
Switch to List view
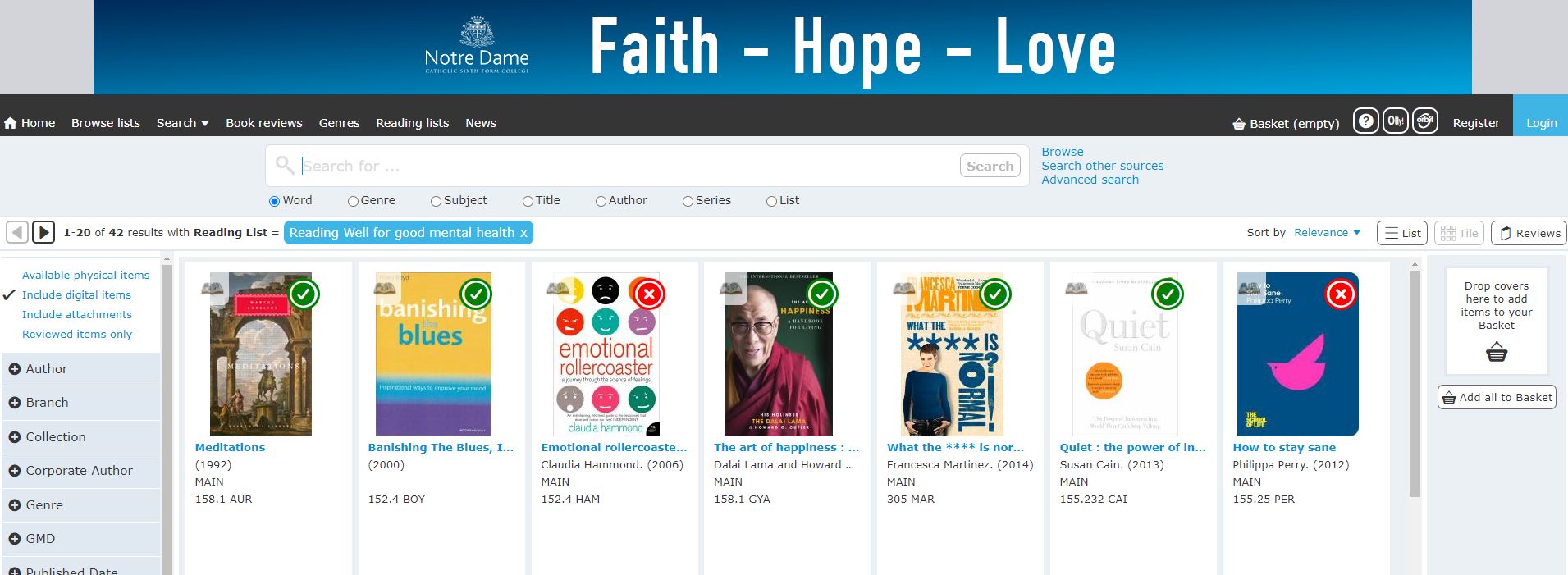pyautogui.click(x=1402, y=233)
